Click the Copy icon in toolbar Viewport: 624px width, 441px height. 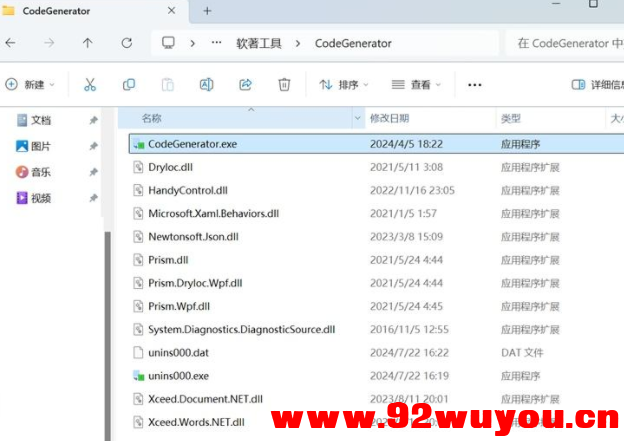[x=129, y=85]
